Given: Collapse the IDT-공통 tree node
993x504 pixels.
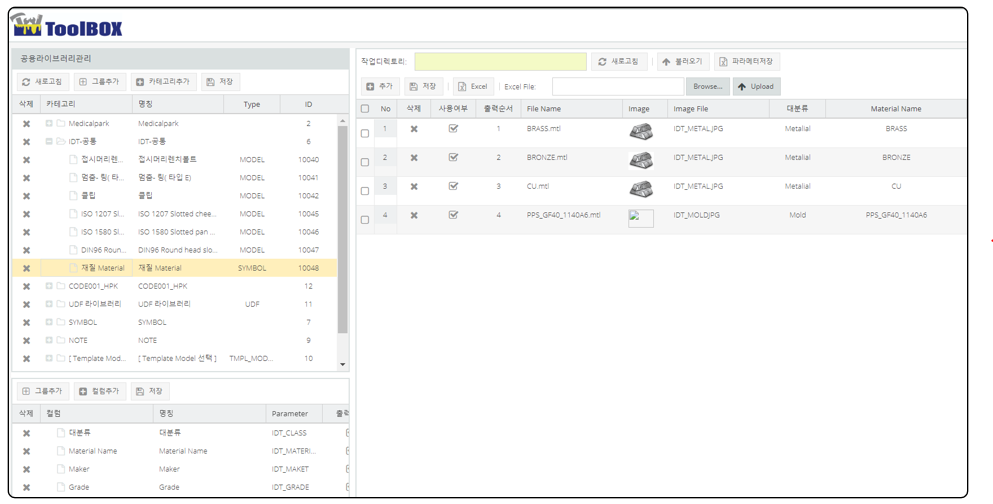Looking at the screenshot, I should 49,142.
